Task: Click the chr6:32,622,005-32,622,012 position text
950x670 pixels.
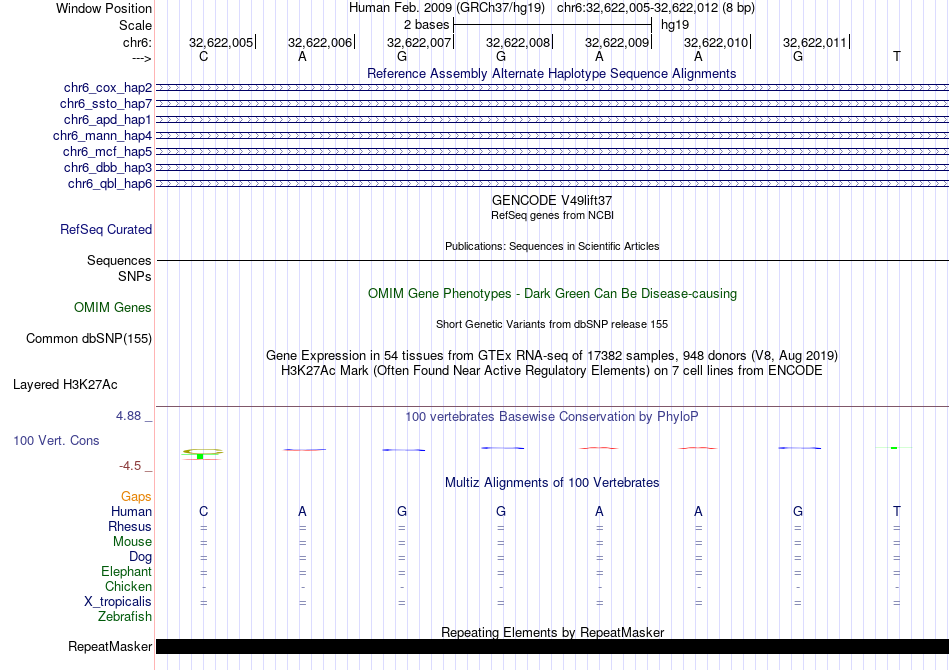Action: pos(656,8)
